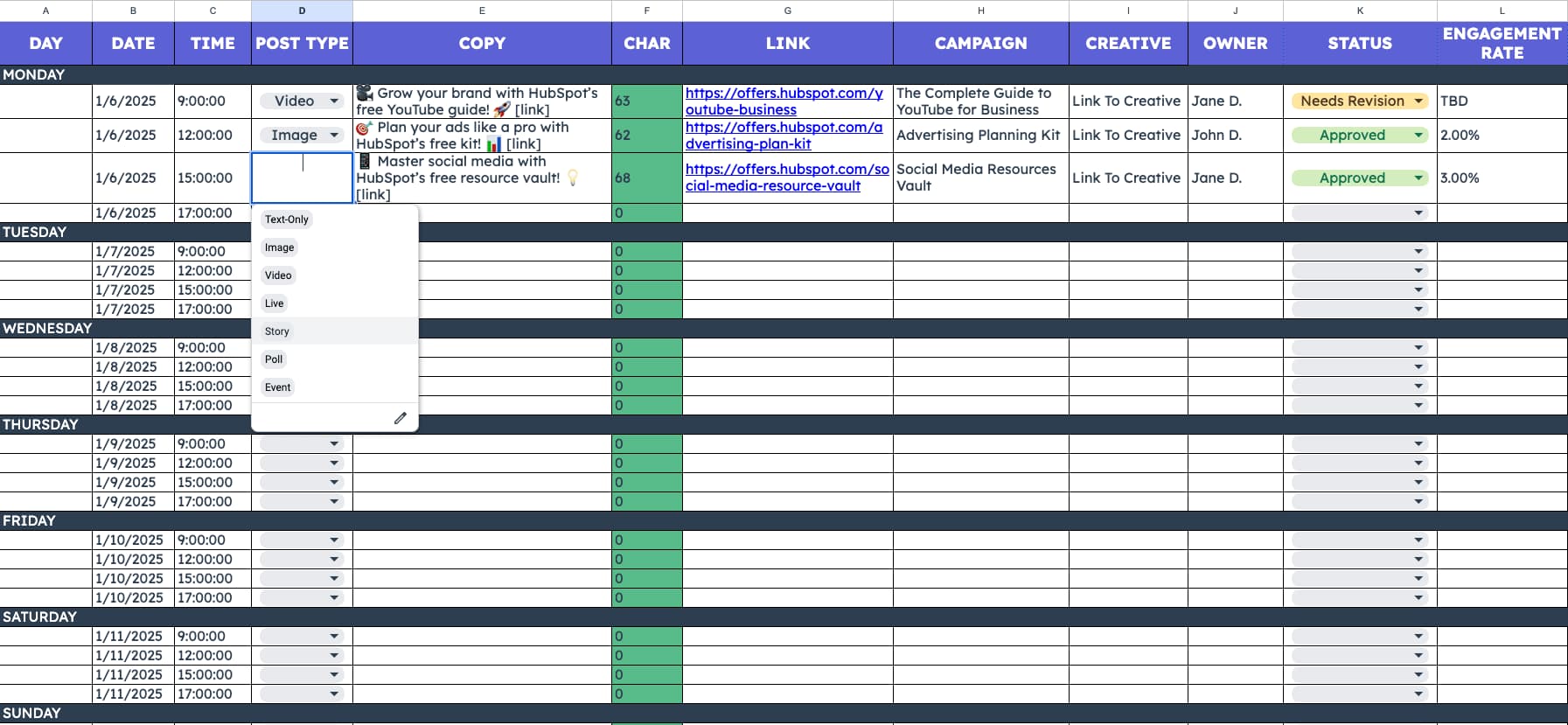1568x725 pixels.
Task: Follow the advertising-plan-kit hyperlink
Action: tap(784, 136)
